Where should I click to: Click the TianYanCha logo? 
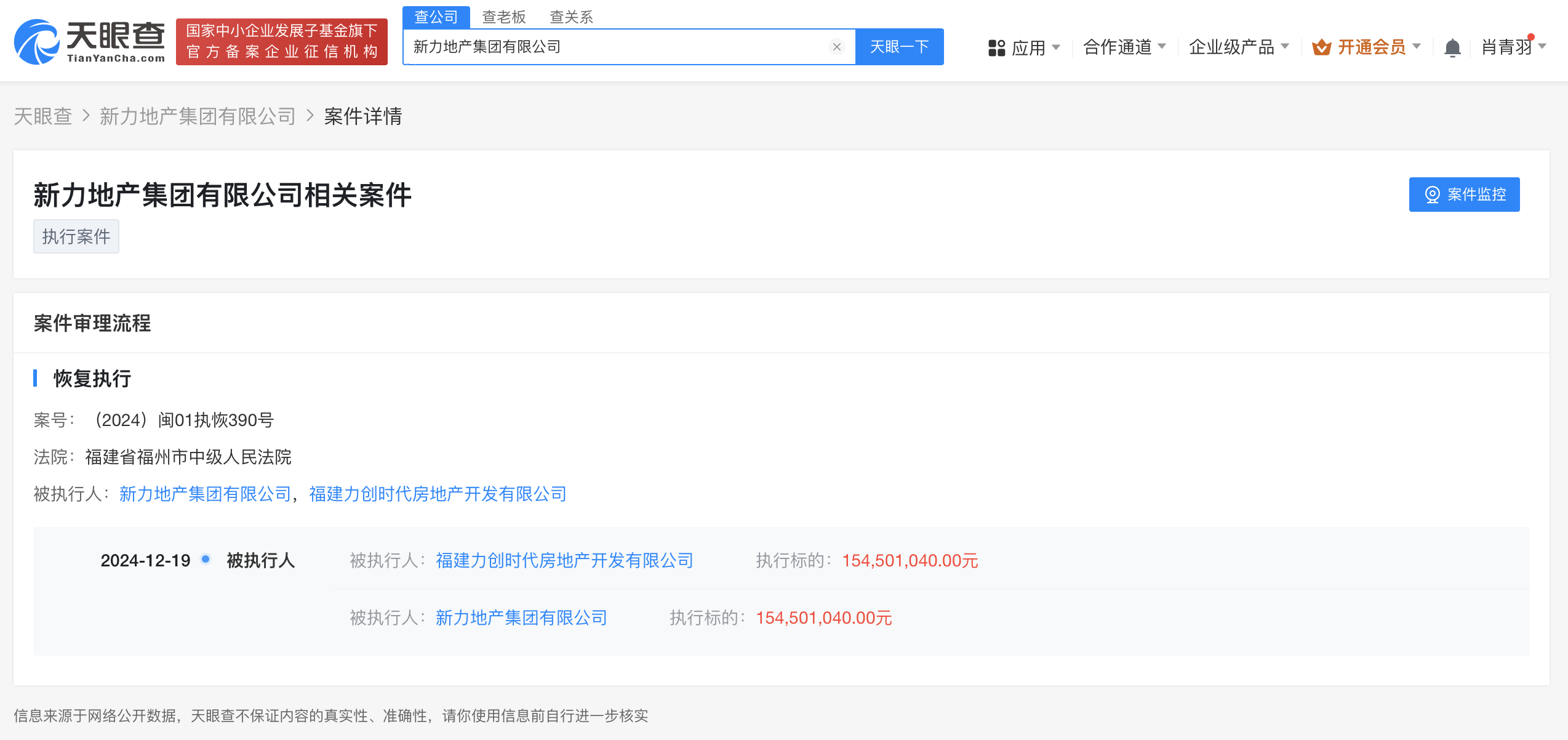(89, 42)
